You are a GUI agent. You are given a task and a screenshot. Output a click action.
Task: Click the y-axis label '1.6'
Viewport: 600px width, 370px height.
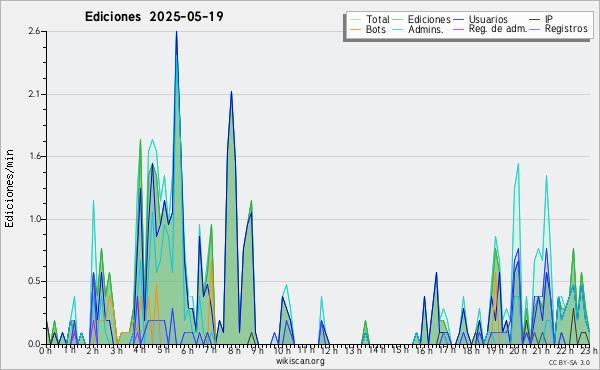pos(34,156)
